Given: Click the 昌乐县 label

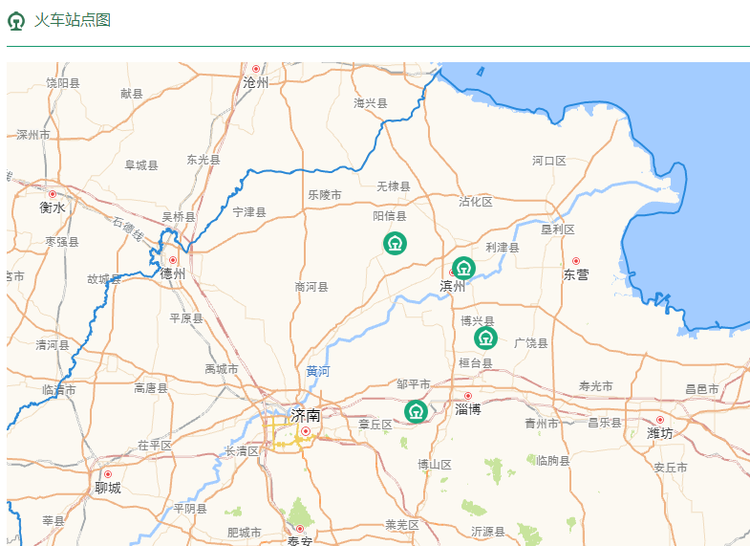Looking at the screenshot, I should click(605, 423).
